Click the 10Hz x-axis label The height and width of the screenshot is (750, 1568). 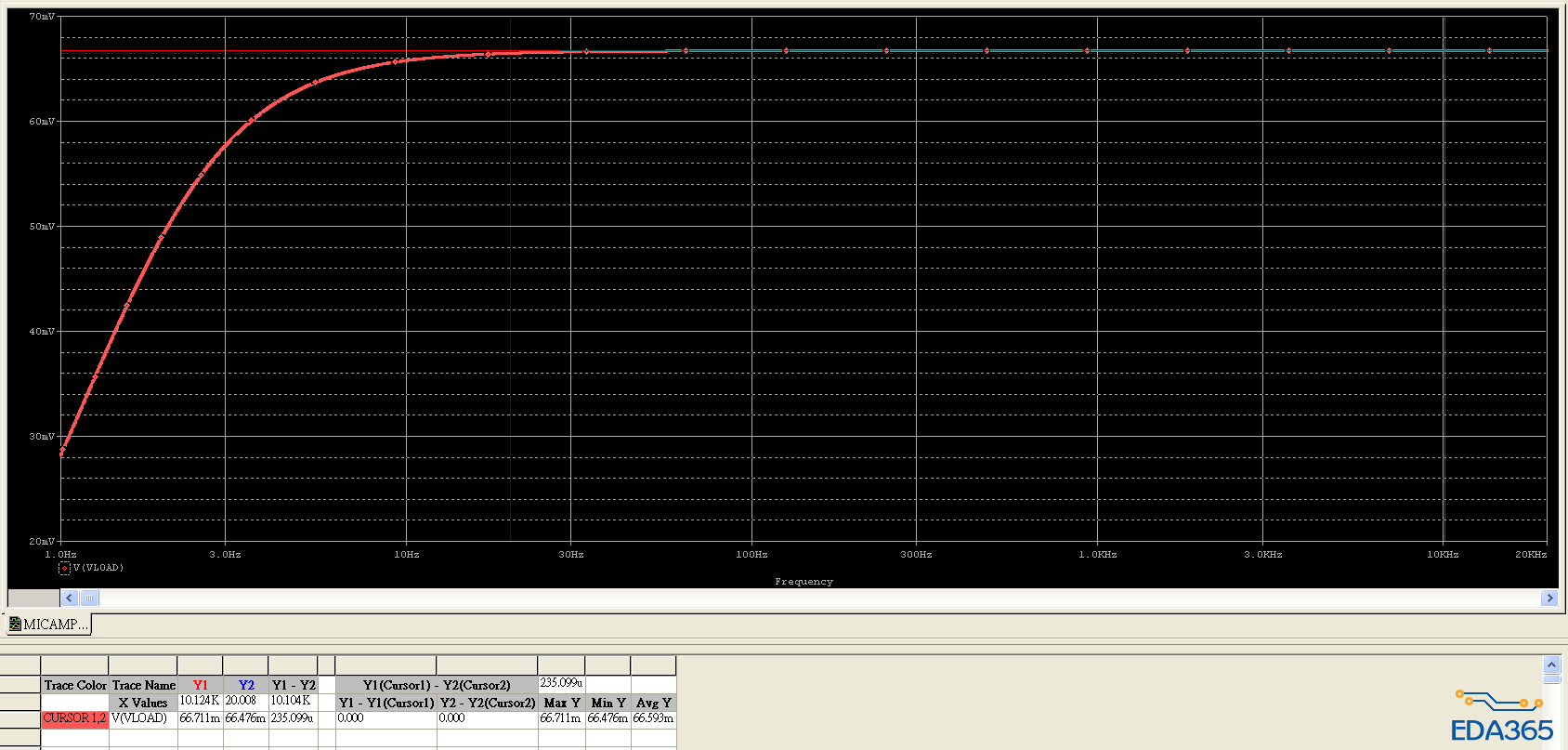pos(407,555)
